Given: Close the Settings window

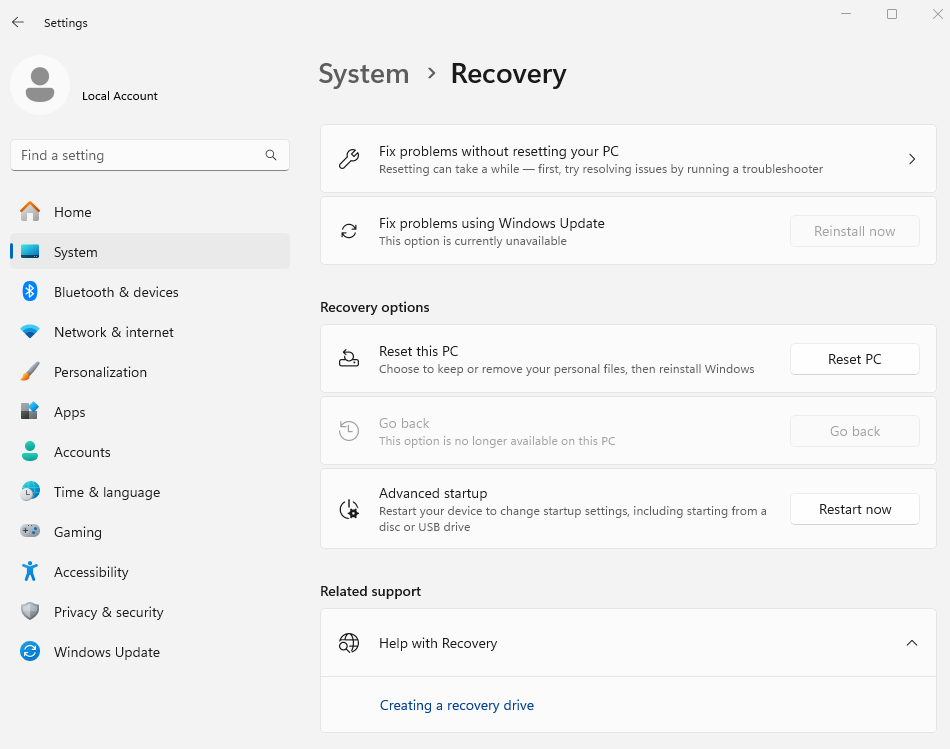Looking at the screenshot, I should [x=937, y=14].
